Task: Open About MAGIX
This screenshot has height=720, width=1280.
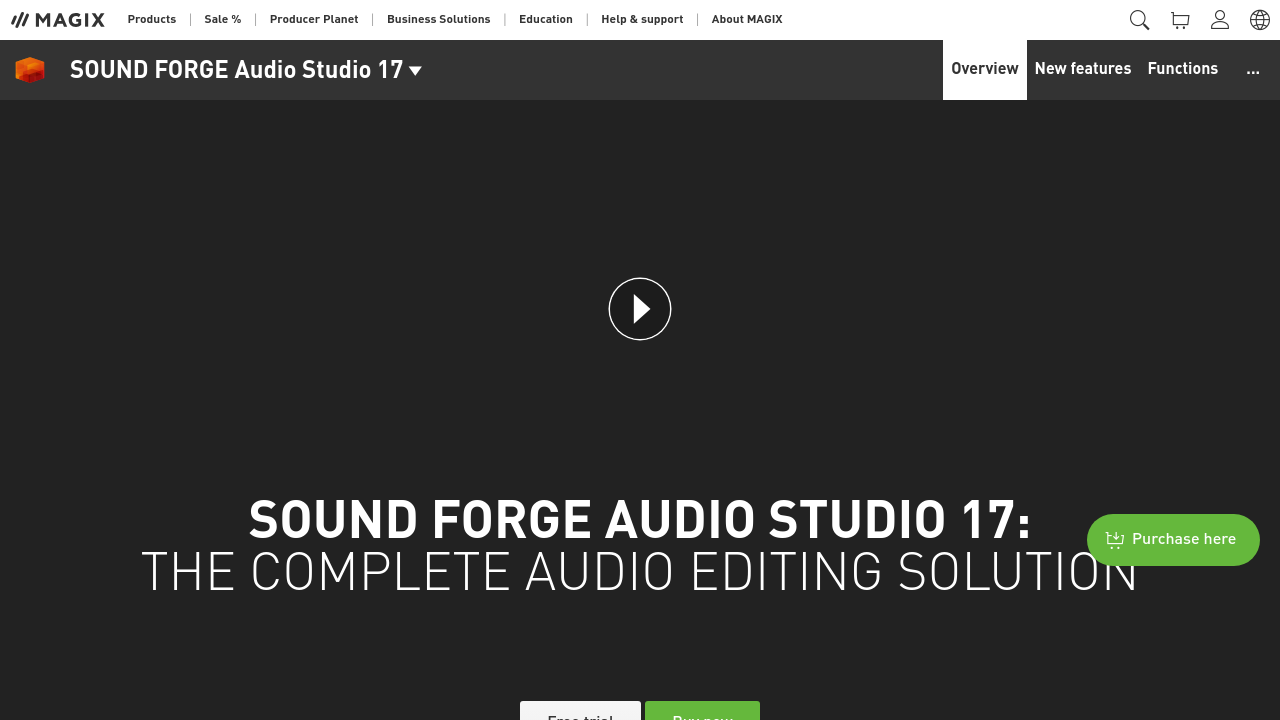Action: [x=747, y=20]
